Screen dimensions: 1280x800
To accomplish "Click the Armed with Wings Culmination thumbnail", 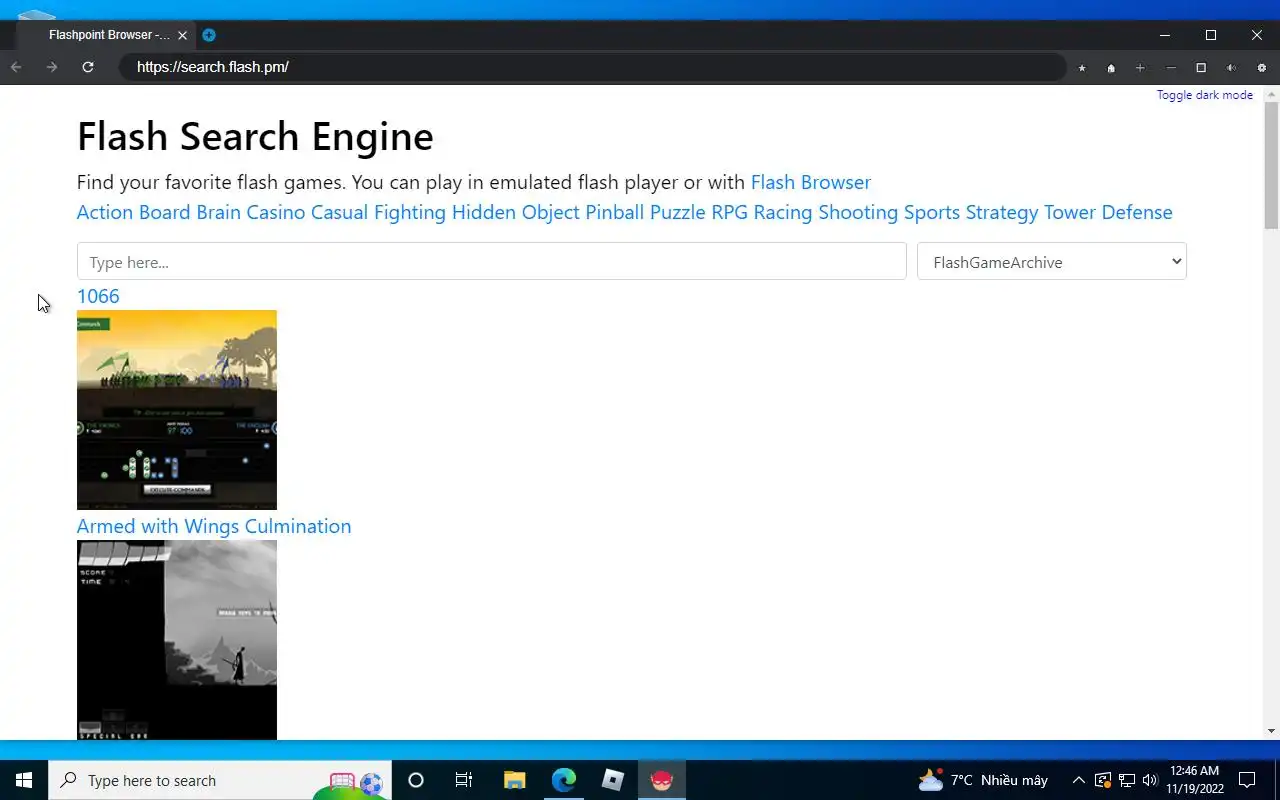I will point(177,640).
